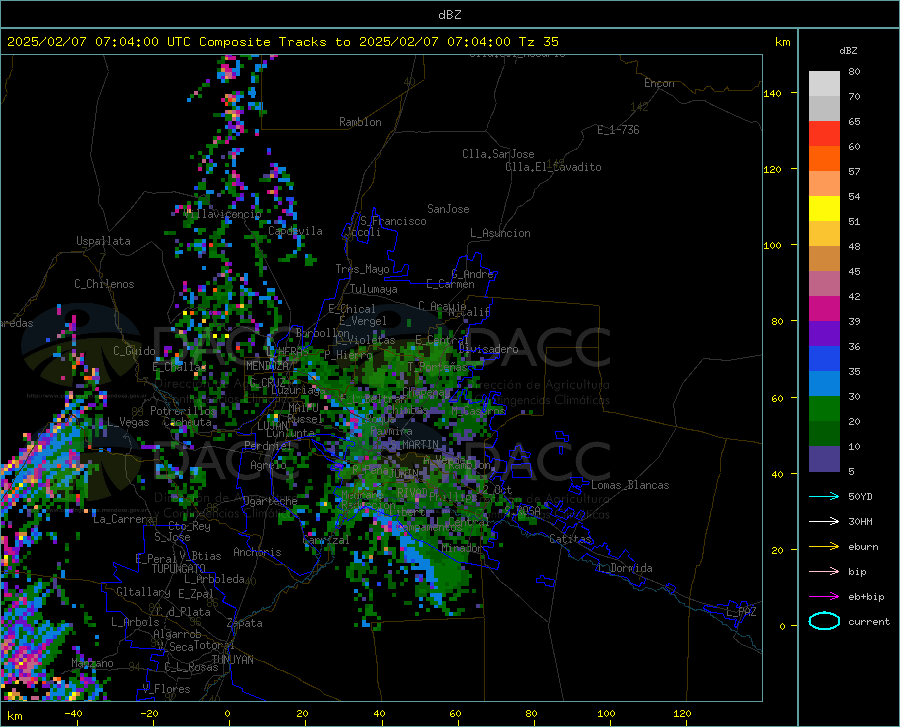900x727 pixels.
Task: Pick the light gray 70–80 dBZ swatch
Action: [x=824, y=84]
